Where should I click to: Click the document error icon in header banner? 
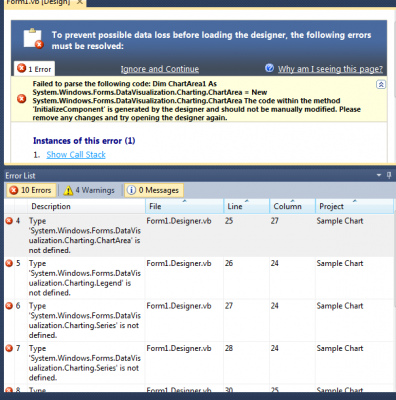point(33,38)
